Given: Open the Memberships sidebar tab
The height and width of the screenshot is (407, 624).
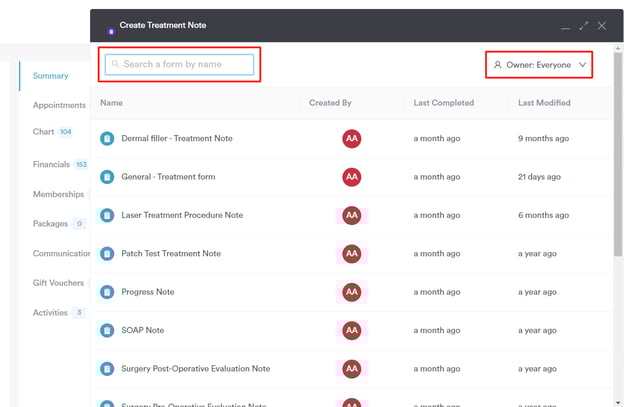Looking at the screenshot, I should [58, 194].
